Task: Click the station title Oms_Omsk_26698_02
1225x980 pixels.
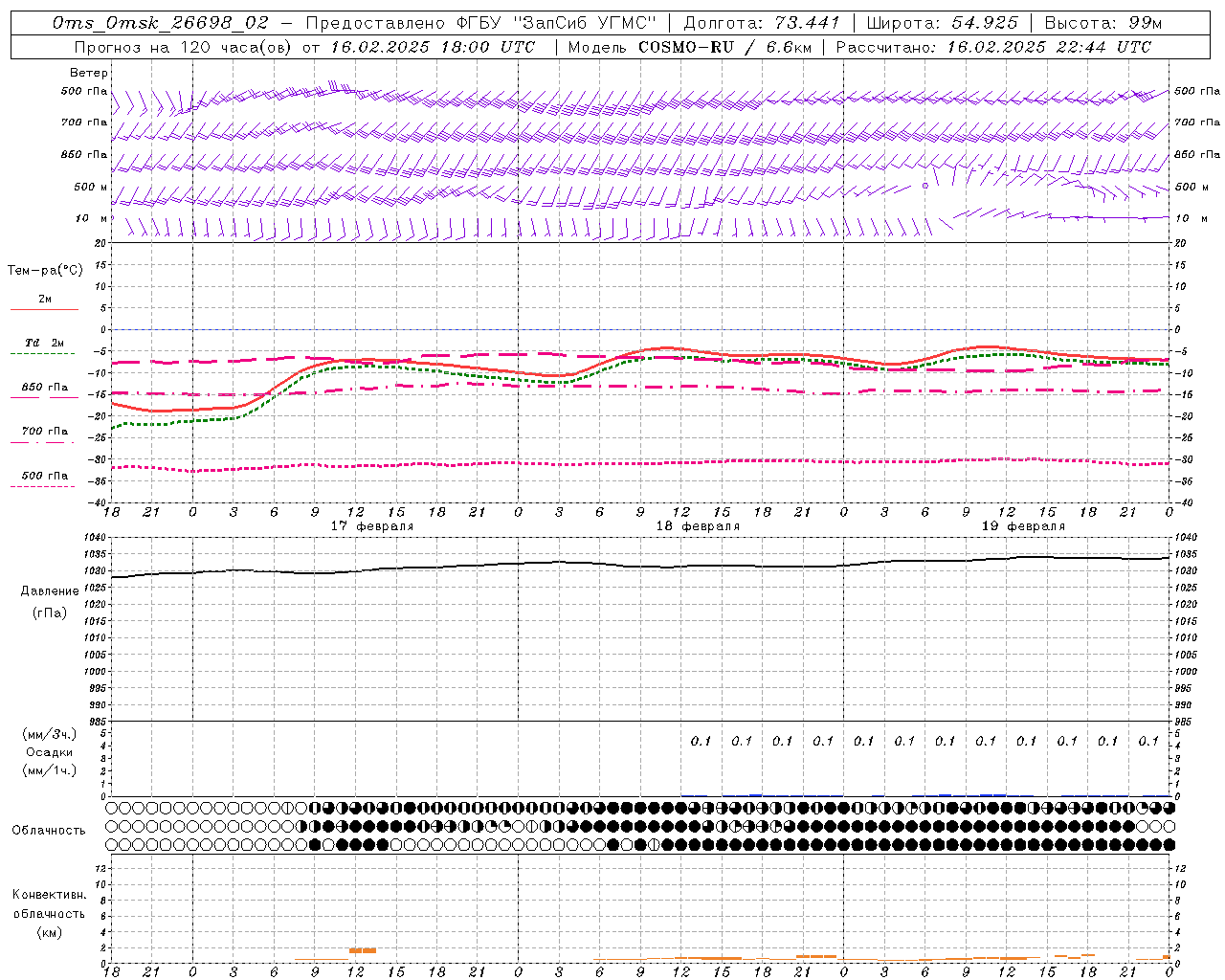Action: 161,23
